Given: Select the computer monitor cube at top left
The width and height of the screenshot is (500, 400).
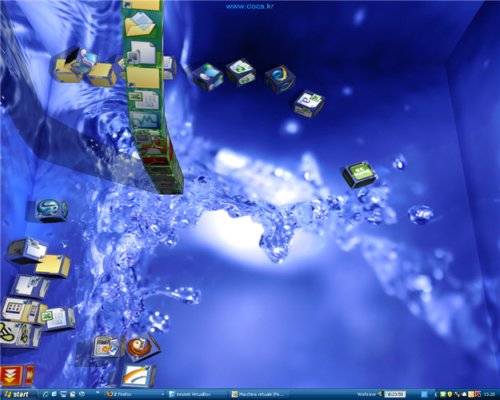Looking at the screenshot, I should point(87,58).
